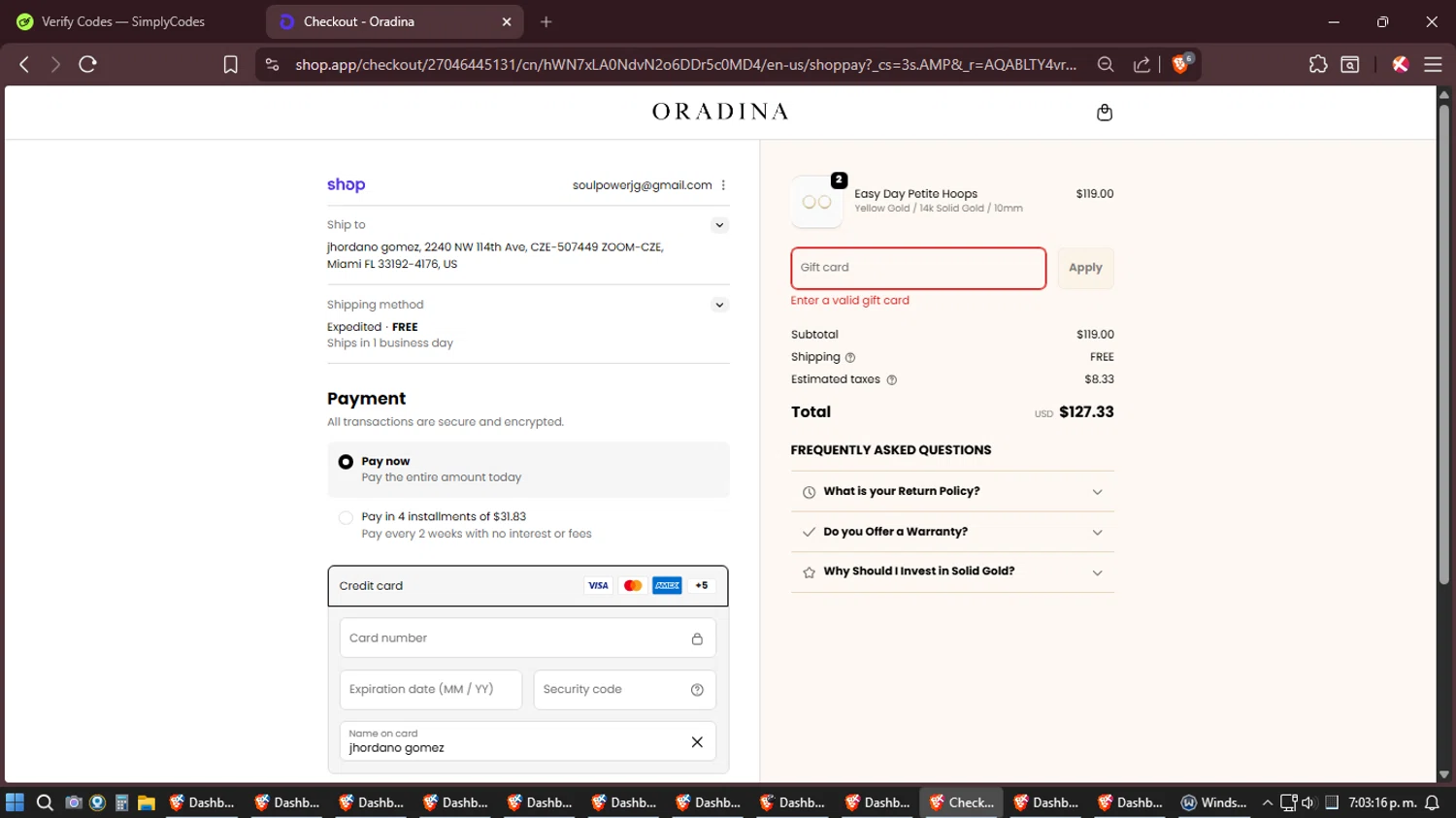Click the clock icon beside Return Policy
This screenshot has width=1456, height=818.
(x=809, y=492)
